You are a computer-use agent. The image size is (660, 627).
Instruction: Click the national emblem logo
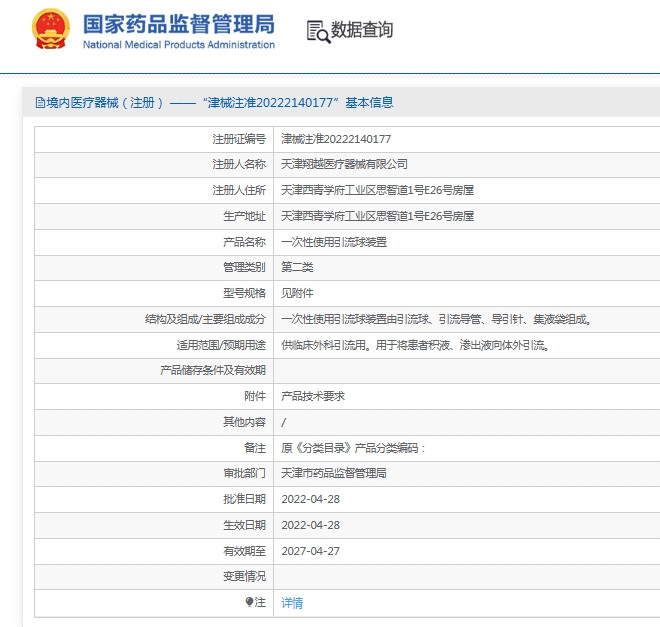pyautogui.click(x=51, y=29)
